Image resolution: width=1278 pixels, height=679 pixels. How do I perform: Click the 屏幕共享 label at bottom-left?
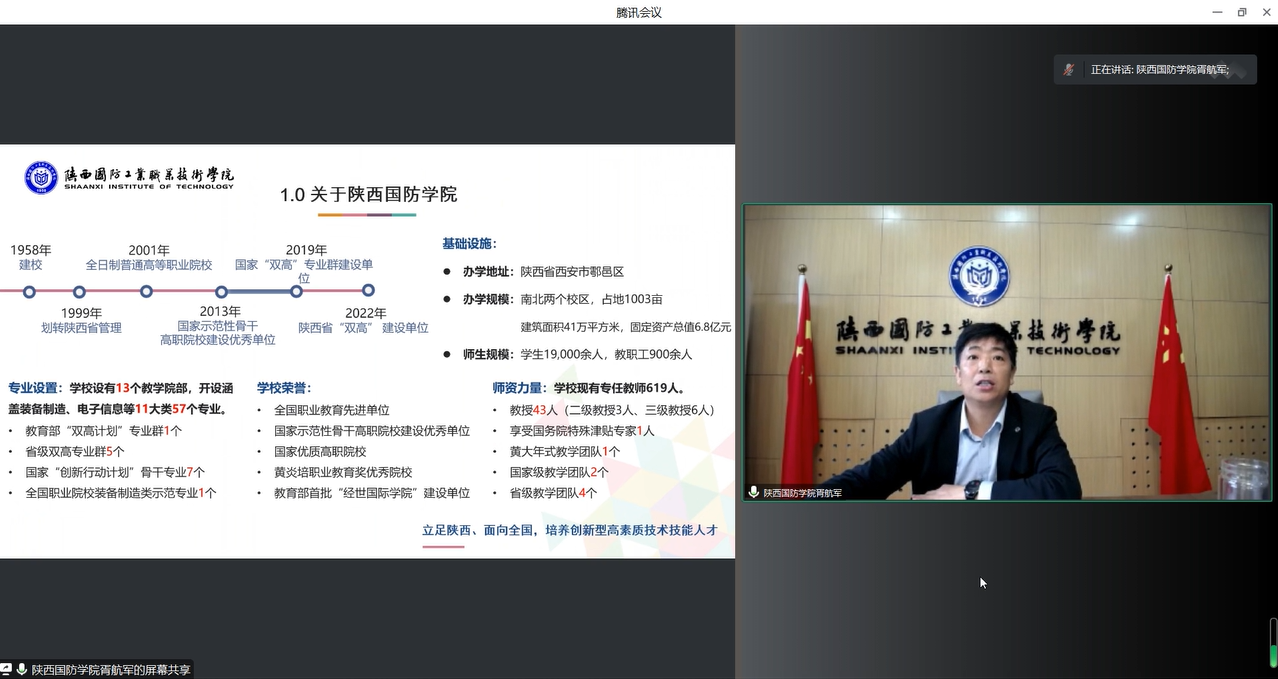pyautogui.click(x=110, y=669)
